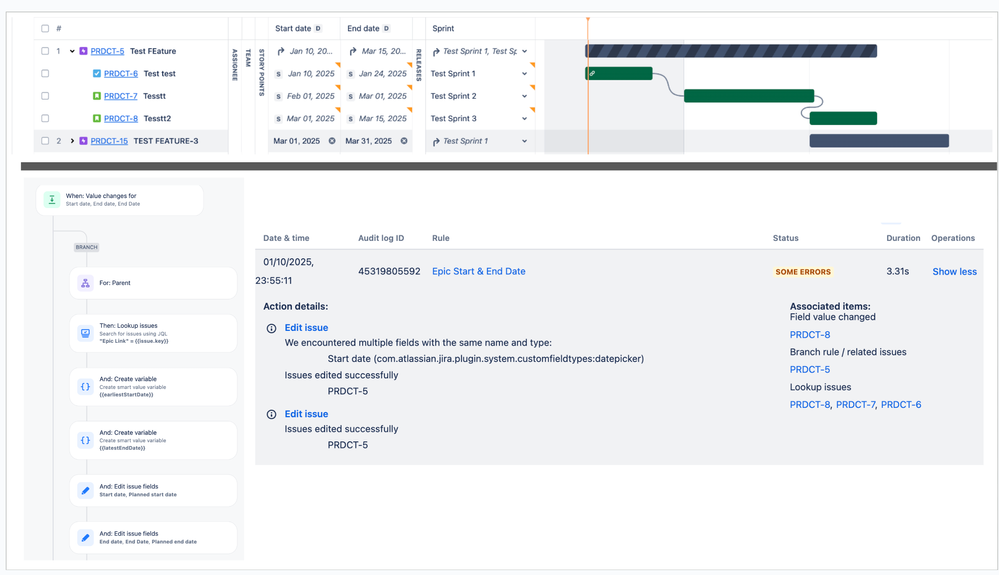Click the earliestStartDate variable braces icon
The height and width of the screenshot is (575, 999).
pyautogui.click(x=85, y=387)
